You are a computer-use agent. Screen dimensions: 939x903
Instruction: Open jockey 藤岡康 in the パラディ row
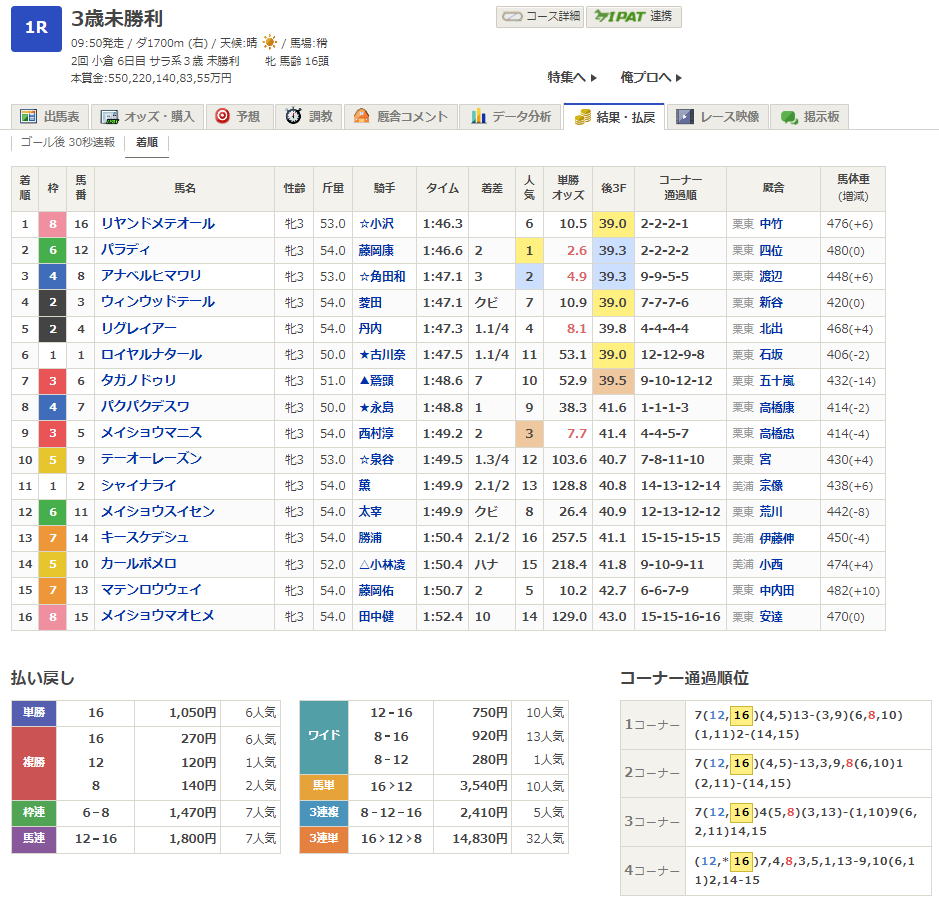pos(376,250)
